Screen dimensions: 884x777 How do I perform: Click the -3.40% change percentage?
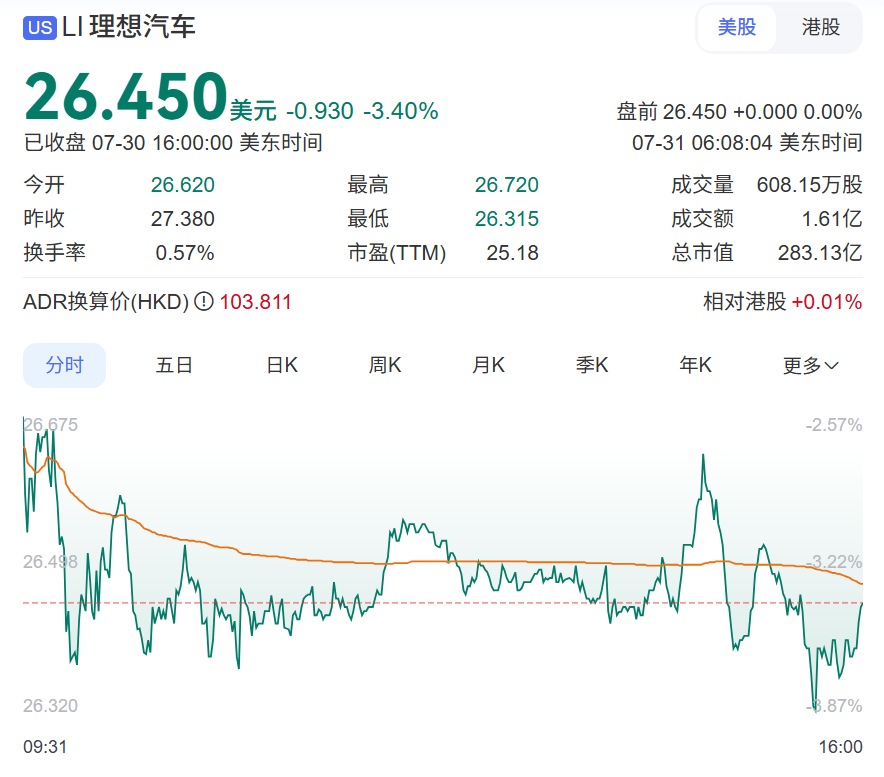(x=401, y=111)
